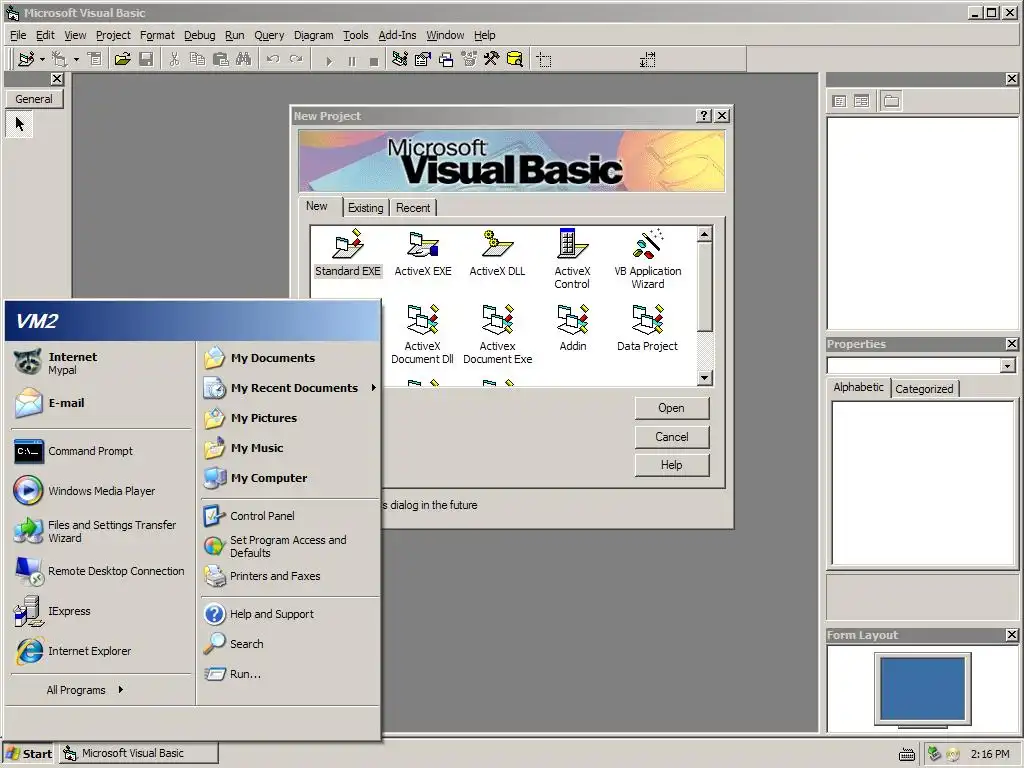Click the Add Form toolbar icon
Viewport: 1024px width, 768px height.
[59, 59]
